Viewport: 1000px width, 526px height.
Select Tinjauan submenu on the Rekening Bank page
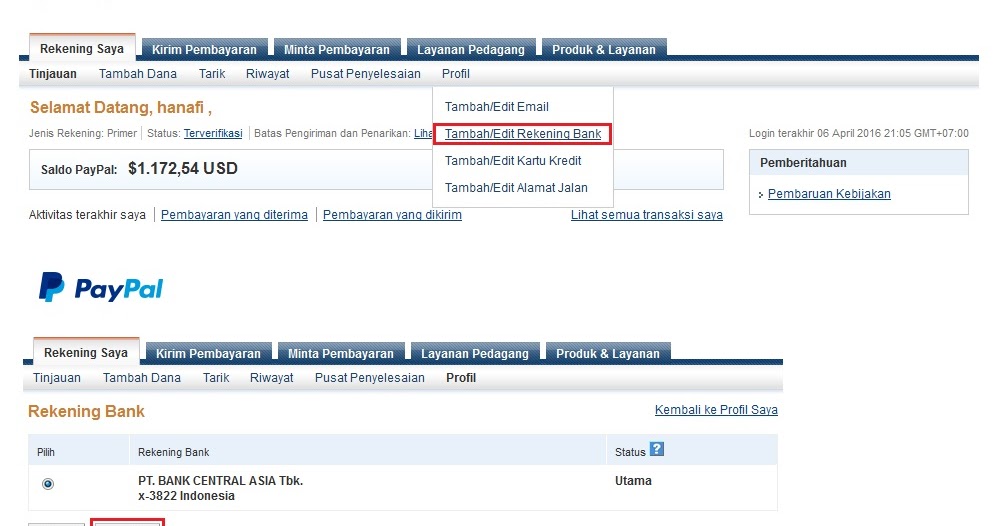coord(57,378)
